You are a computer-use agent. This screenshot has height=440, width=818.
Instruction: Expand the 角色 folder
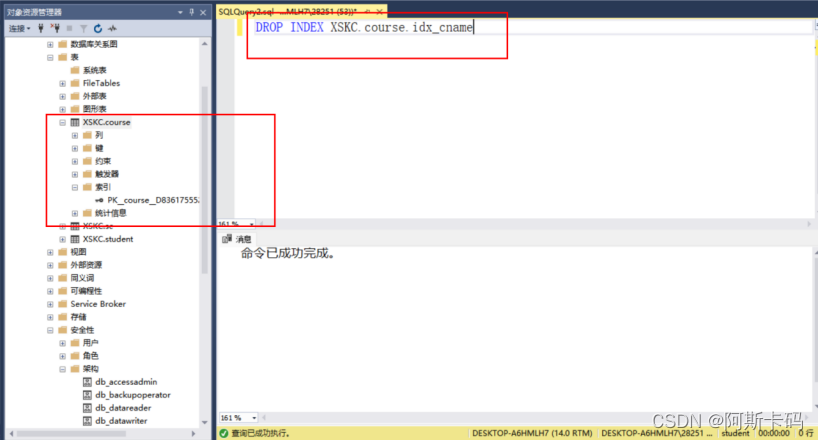click(63, 356)
